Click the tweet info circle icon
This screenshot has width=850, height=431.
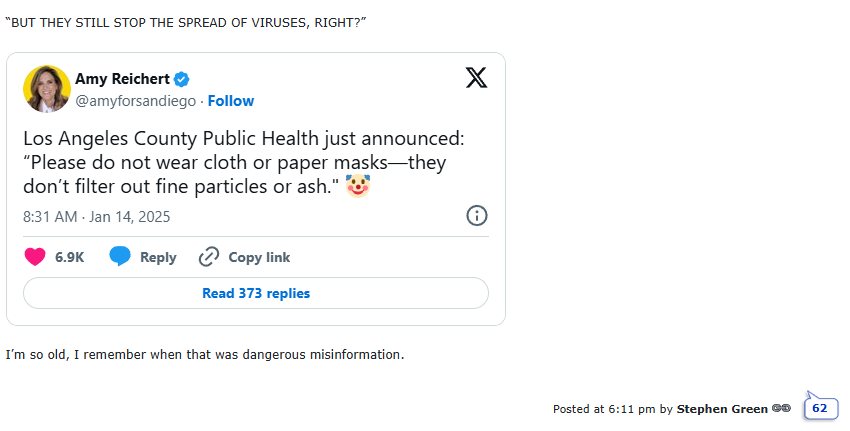(x=477, y=215)
